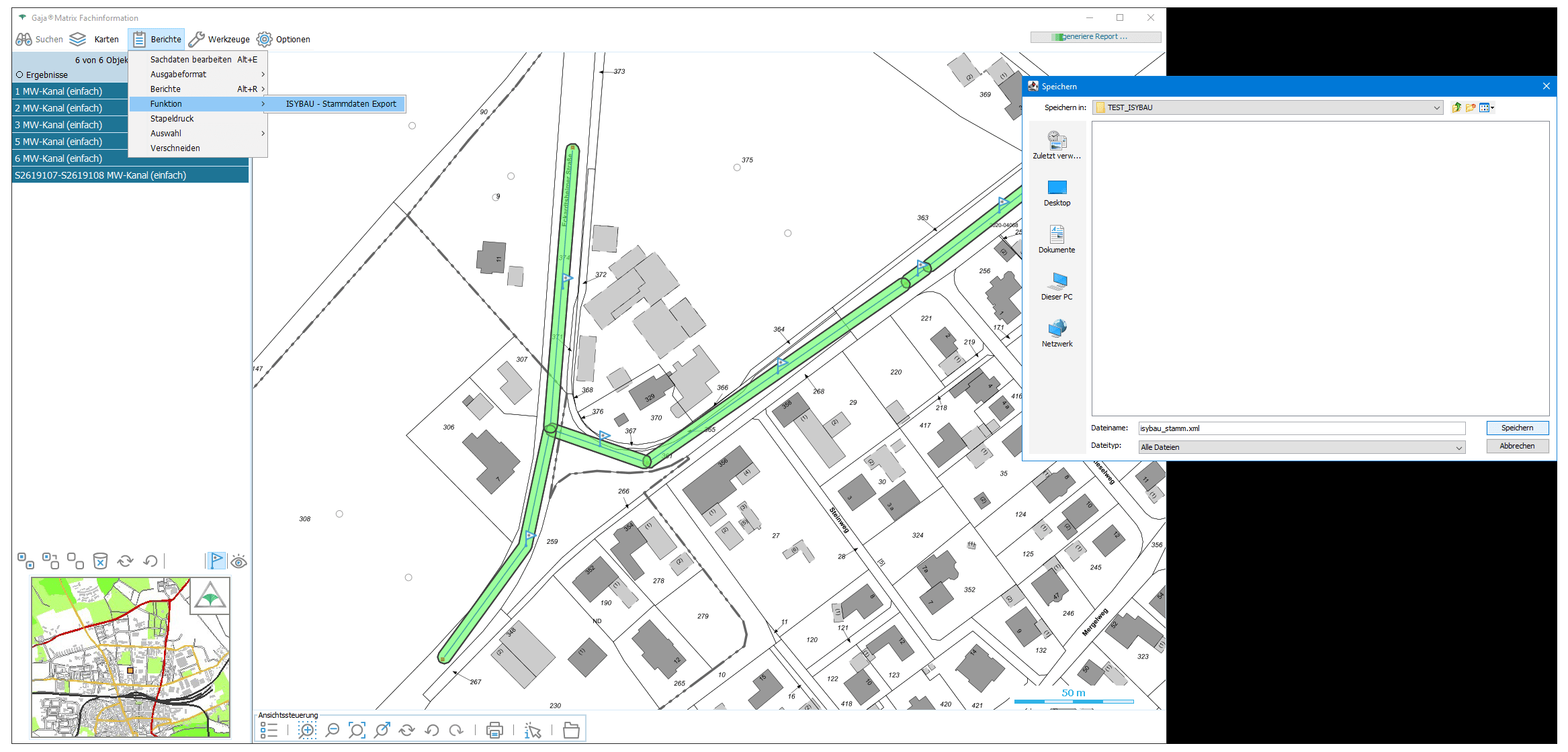This screenshot has height=752, width=1568.
Task: Open the layer legend list icon
Action: click(269, 730)
